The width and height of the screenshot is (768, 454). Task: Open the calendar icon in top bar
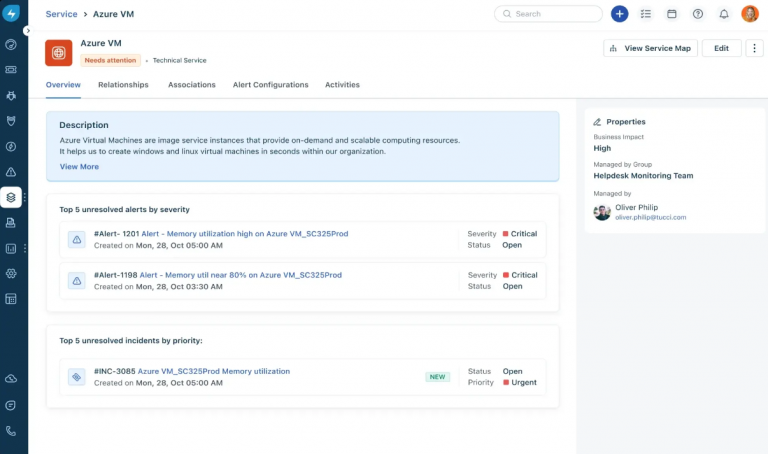[x=672, y=14]
